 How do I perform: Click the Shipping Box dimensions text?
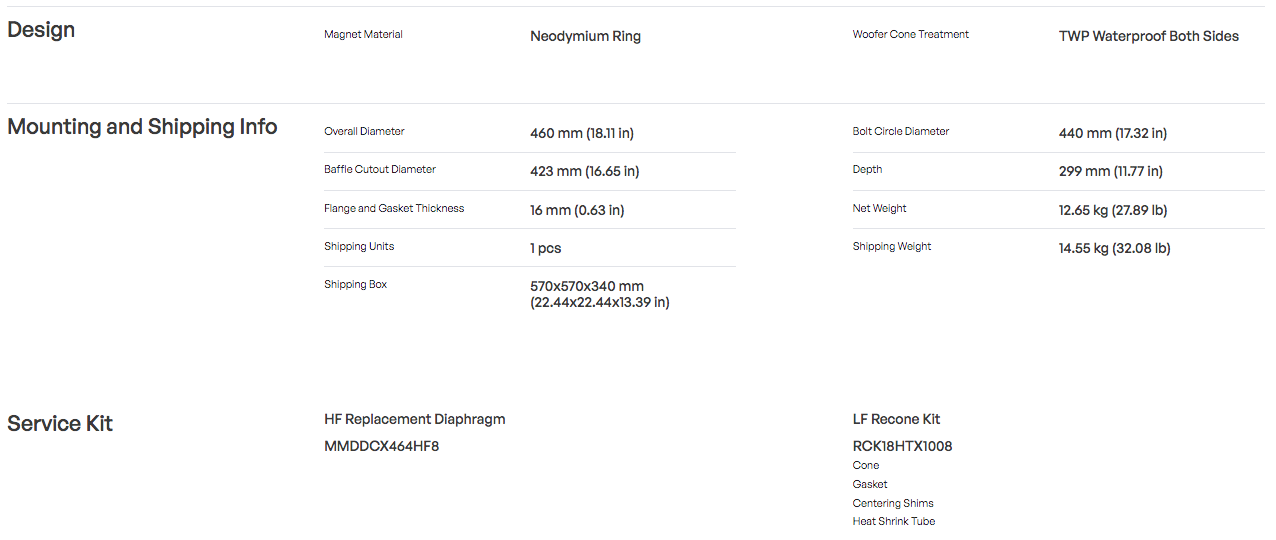pos(600,294)
